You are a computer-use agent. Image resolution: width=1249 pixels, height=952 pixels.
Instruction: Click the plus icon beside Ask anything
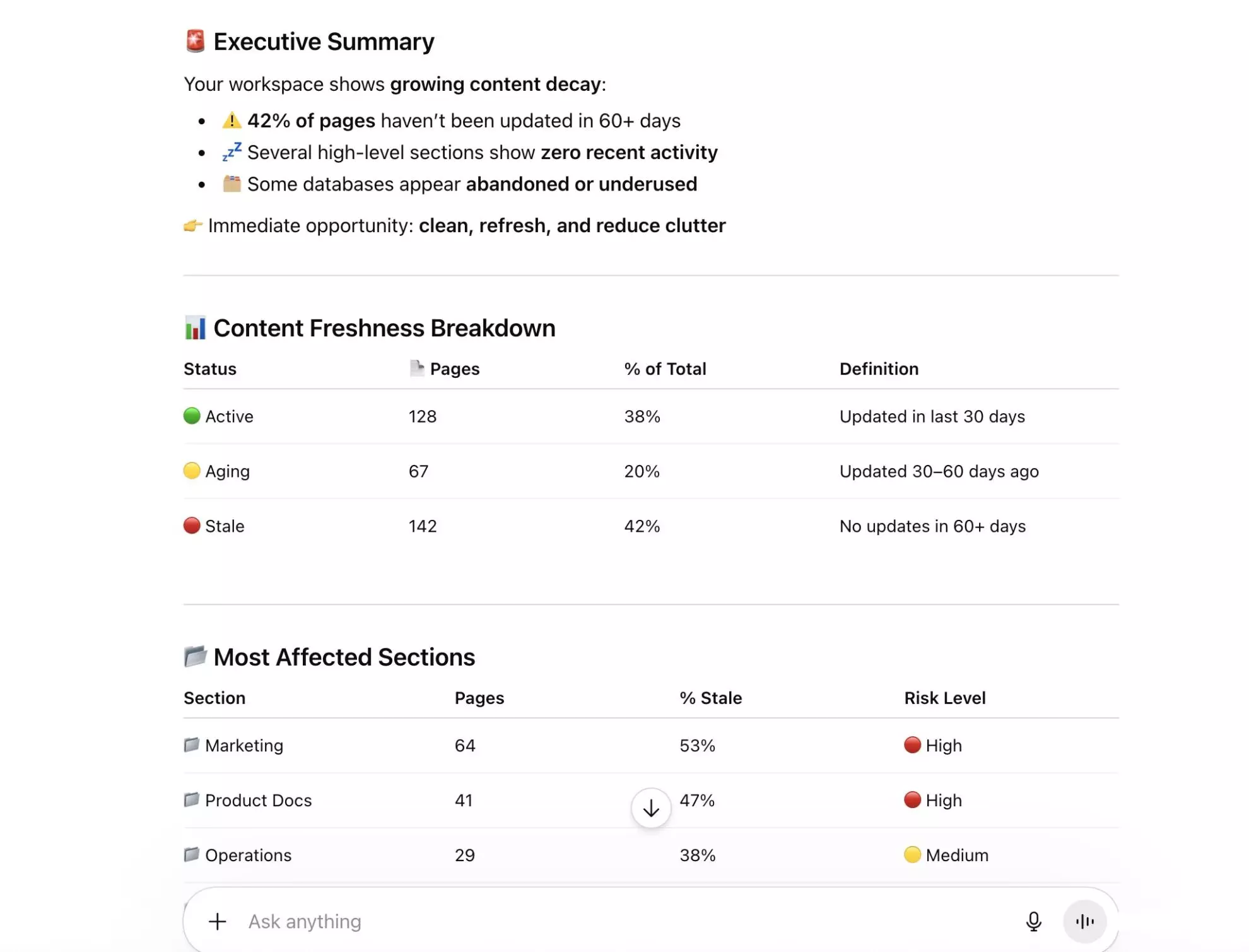pos(217,920)
